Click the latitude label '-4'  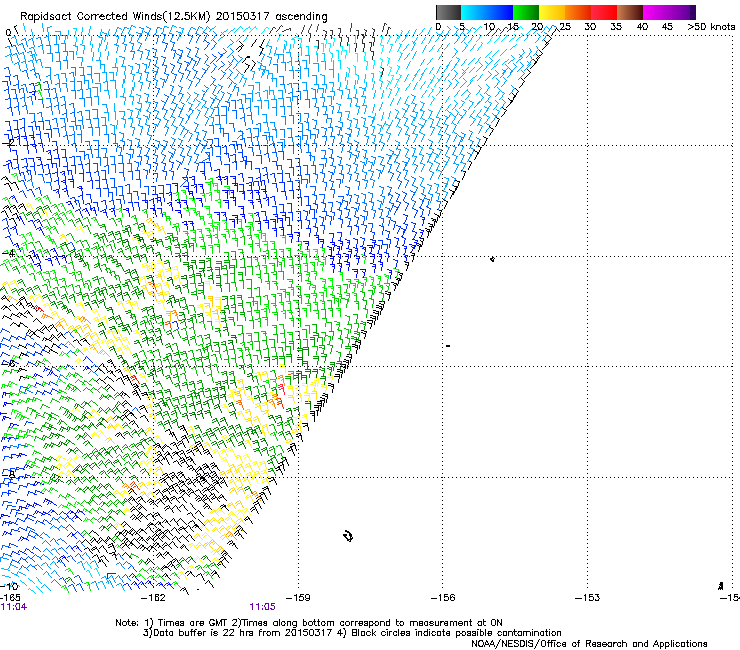[x=9, y=253]
